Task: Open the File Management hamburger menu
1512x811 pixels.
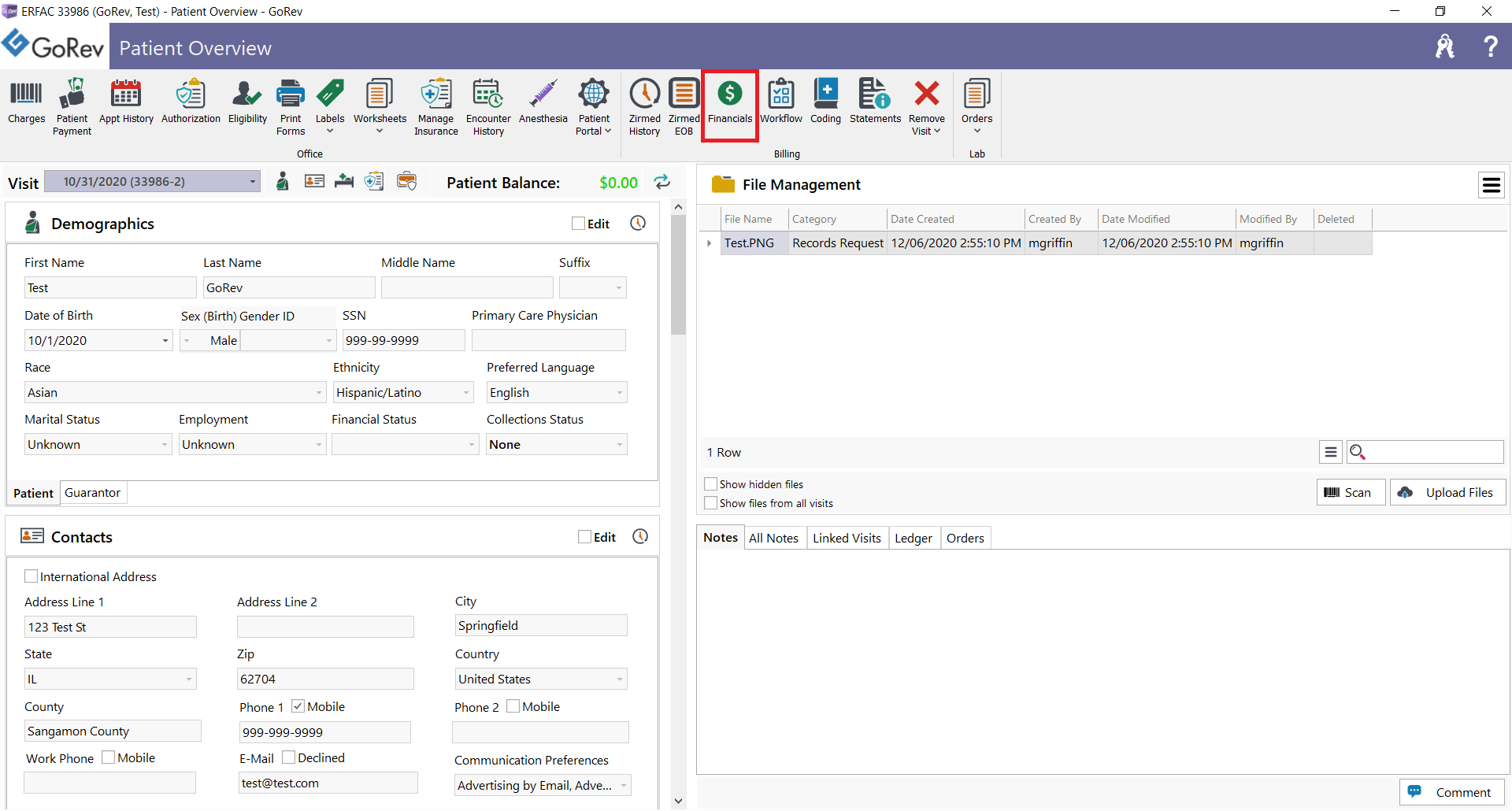Action: coord(1492,185)
